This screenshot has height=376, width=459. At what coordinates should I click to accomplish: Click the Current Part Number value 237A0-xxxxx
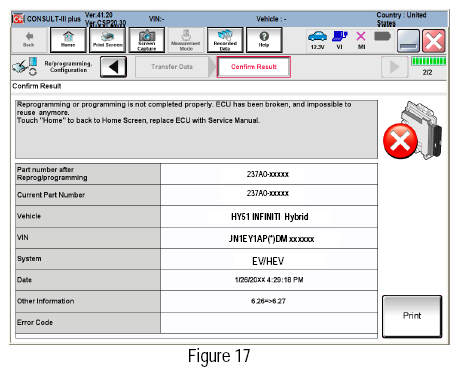(x=268, y=193)
